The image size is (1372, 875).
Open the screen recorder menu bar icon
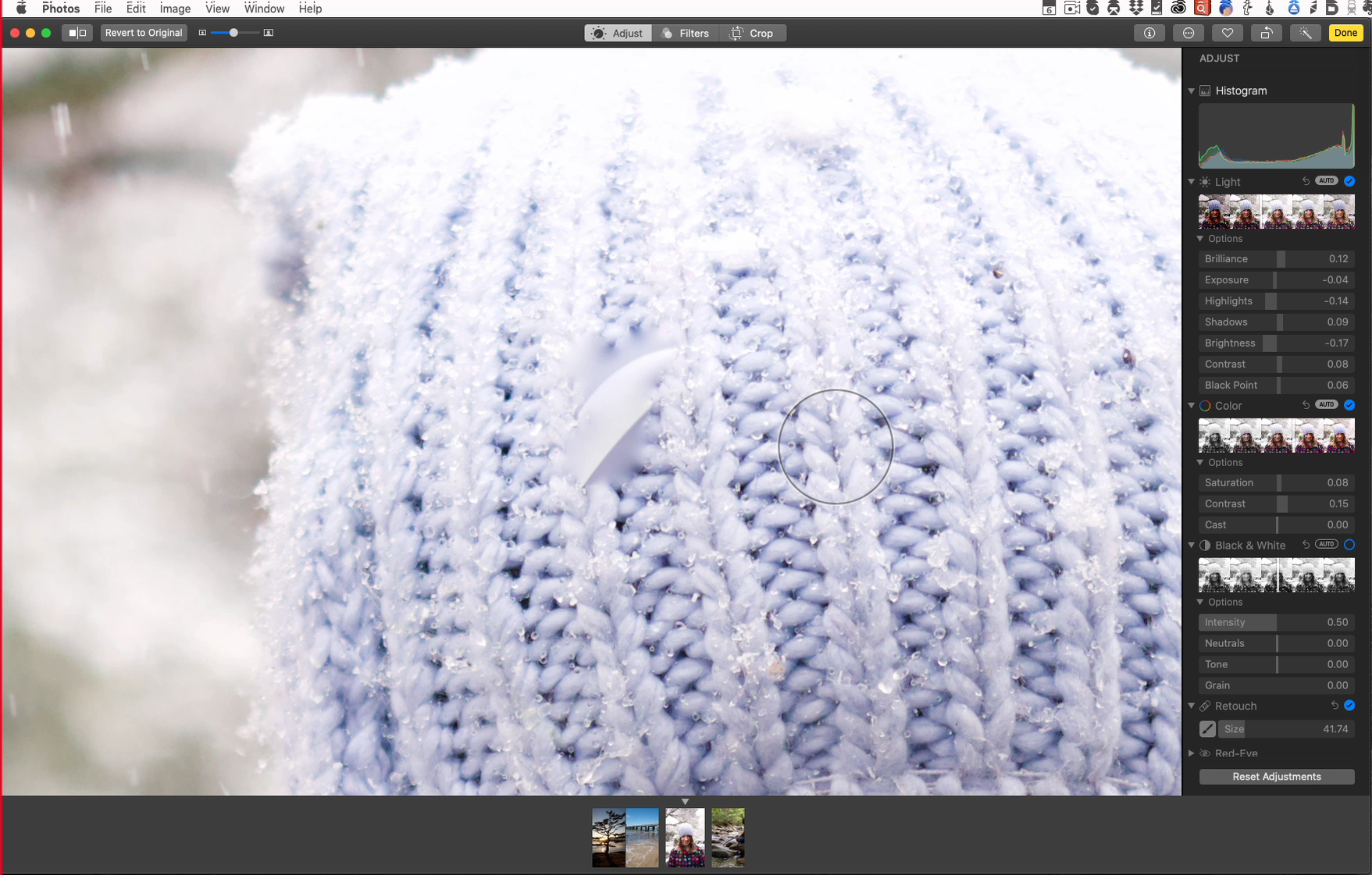1072,8
